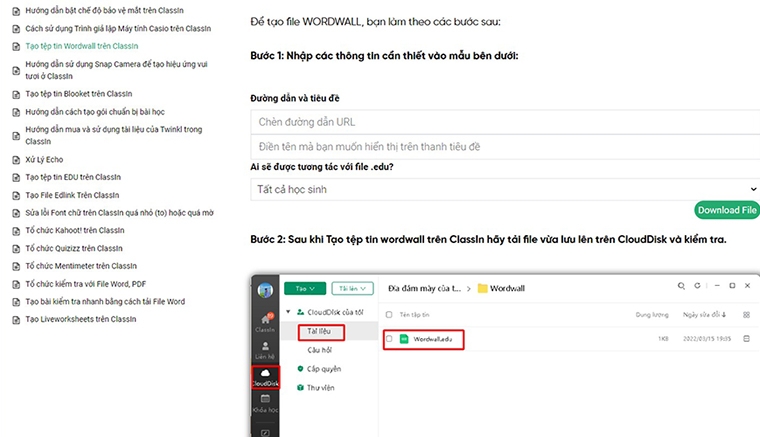Open 'Tạo File Edlink Trên ClassIn'
This screenshot has height=437, width=760.
pyautogui.click(x=72, y=195)
